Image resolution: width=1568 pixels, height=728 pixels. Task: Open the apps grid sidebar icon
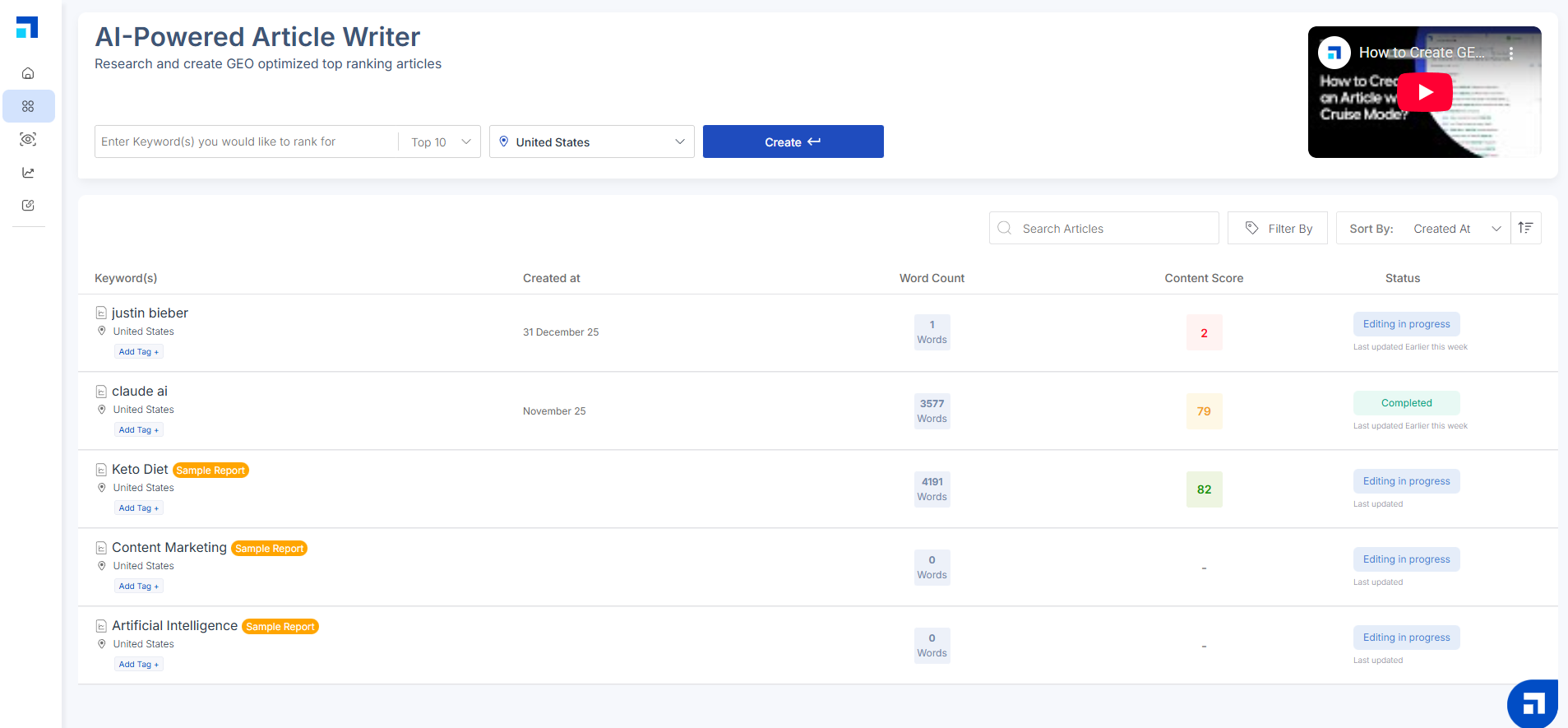click(28, 106)
